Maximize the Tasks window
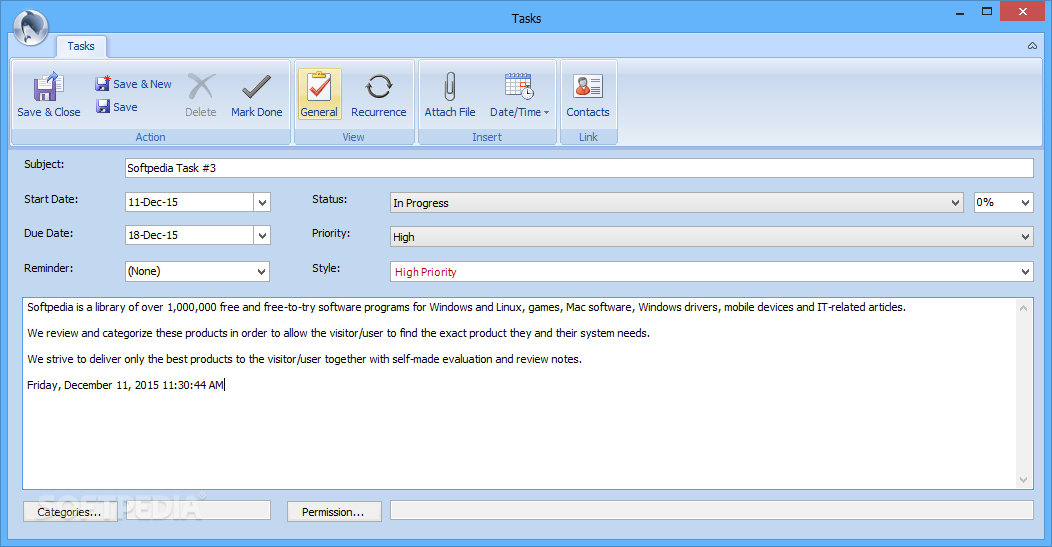Screen dimensions: 1052x547 coord(987,12)
